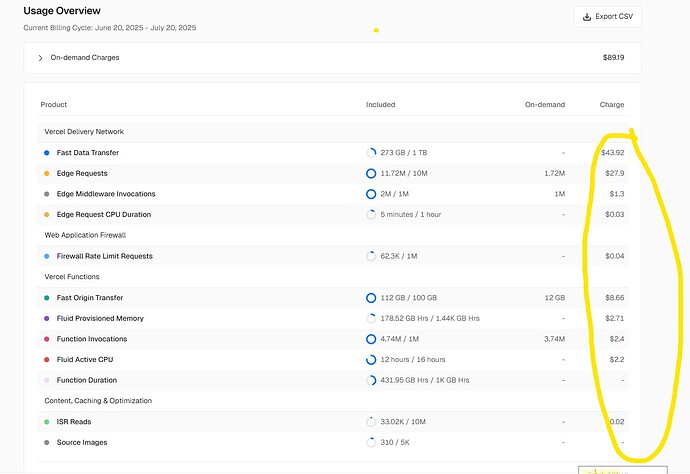Click the dot beside Edge Request CPU Duration
This screenshot has width=690, height=474.
47,215
